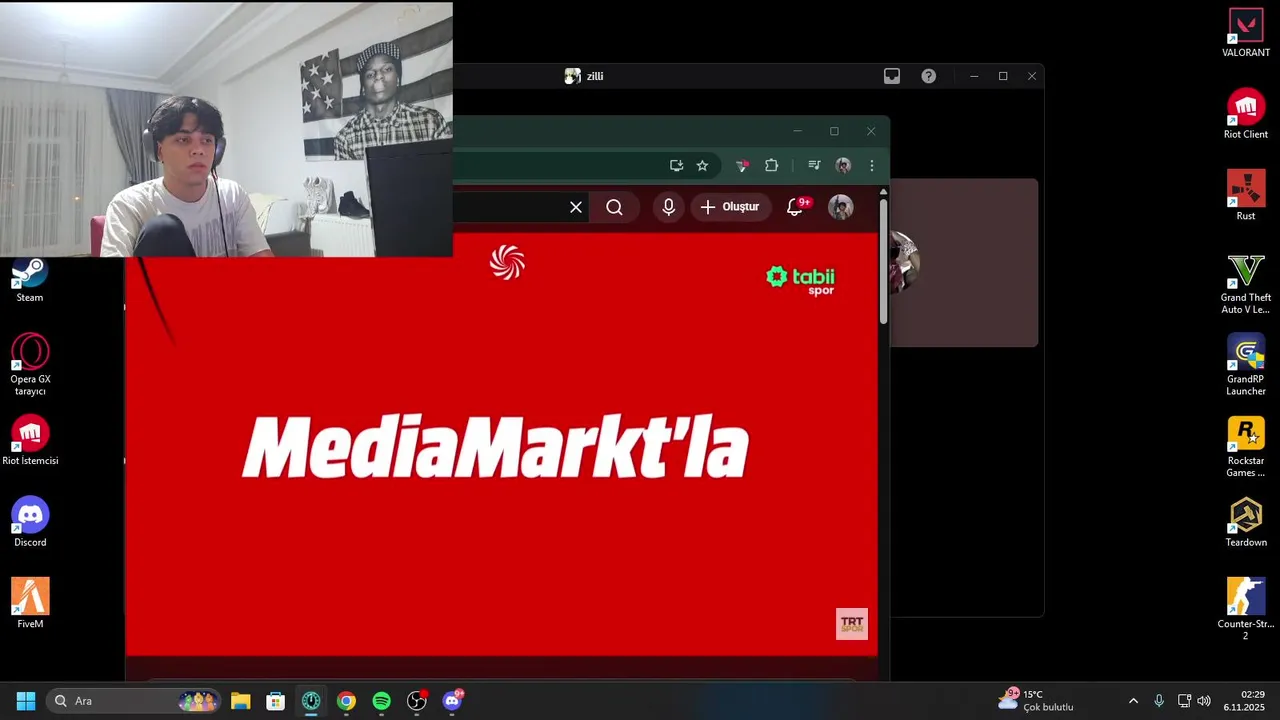The height and width of the screenshot is (720, 1280).
Task: Open the Riot Client desktop shortcut
Action: (1245, 114)
